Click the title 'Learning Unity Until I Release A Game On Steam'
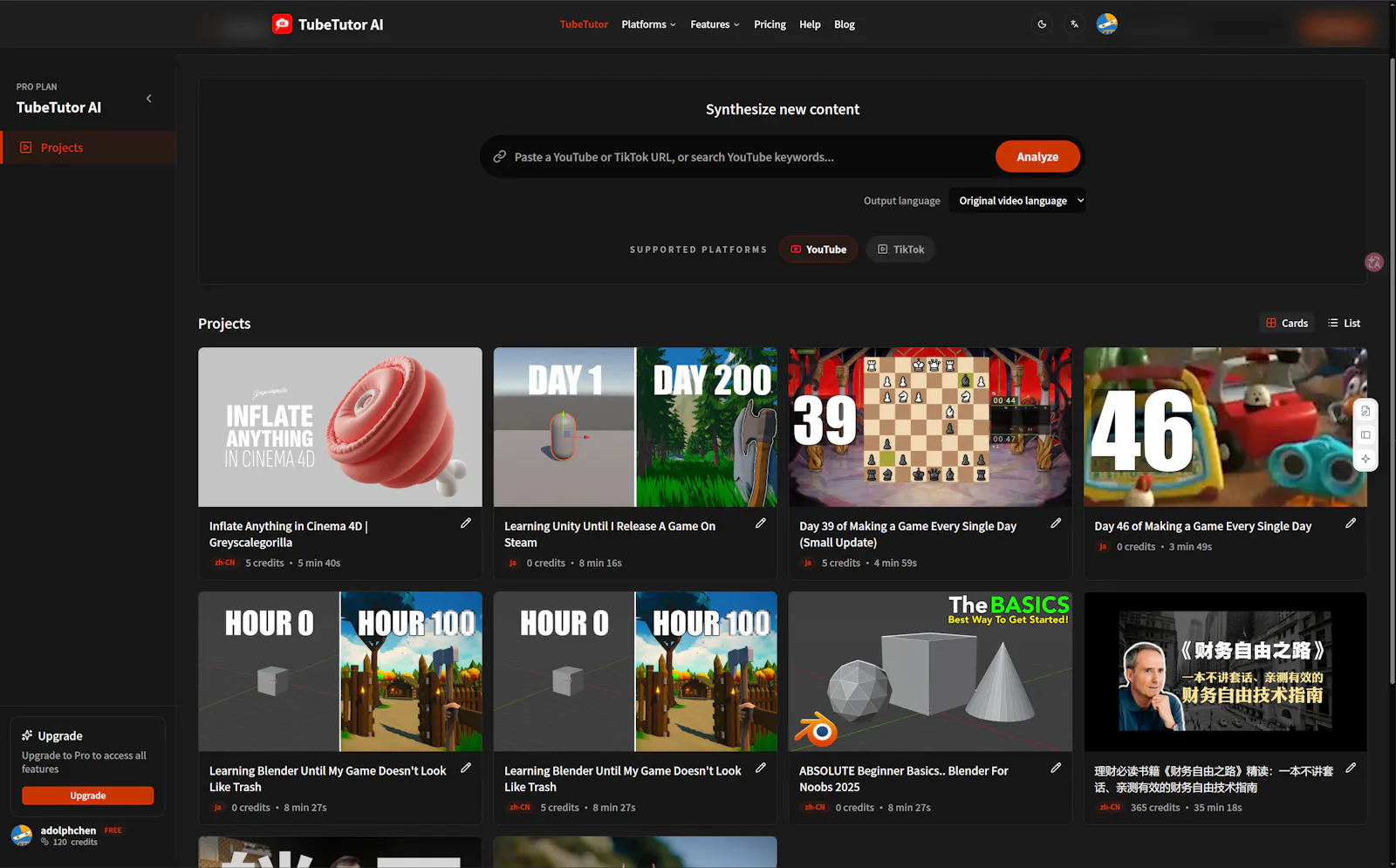The image size is (1396, 868). (x=610, y=534)
